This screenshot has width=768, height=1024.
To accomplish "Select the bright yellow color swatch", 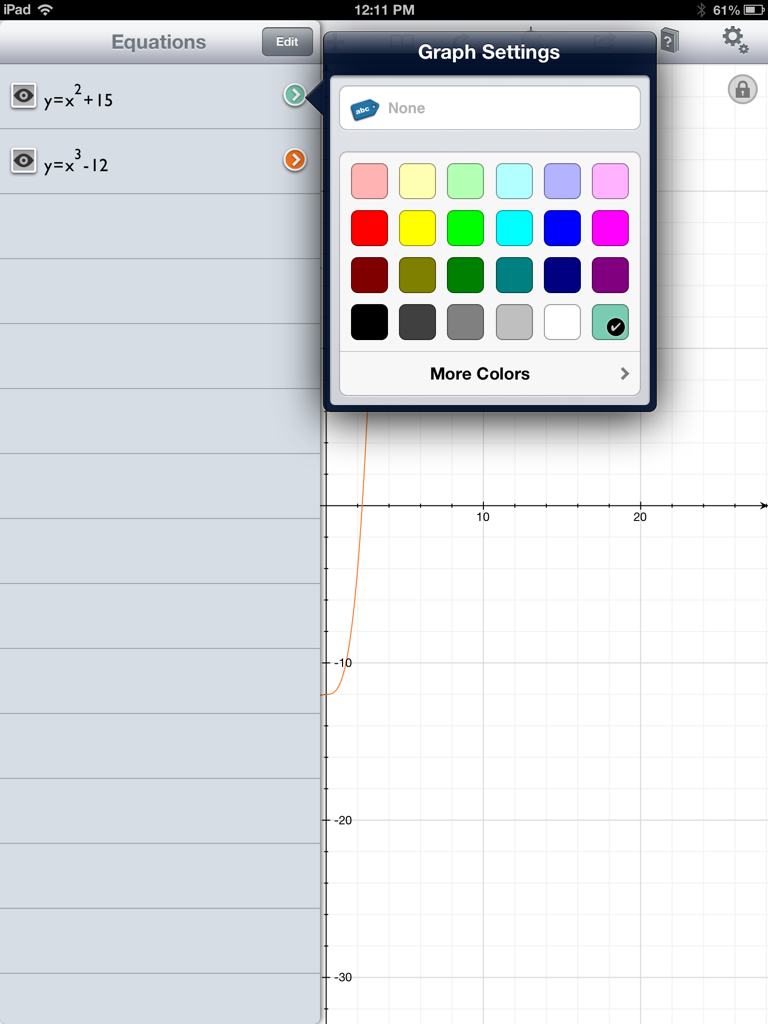I will pyautogui.click(x=417, y=228).
